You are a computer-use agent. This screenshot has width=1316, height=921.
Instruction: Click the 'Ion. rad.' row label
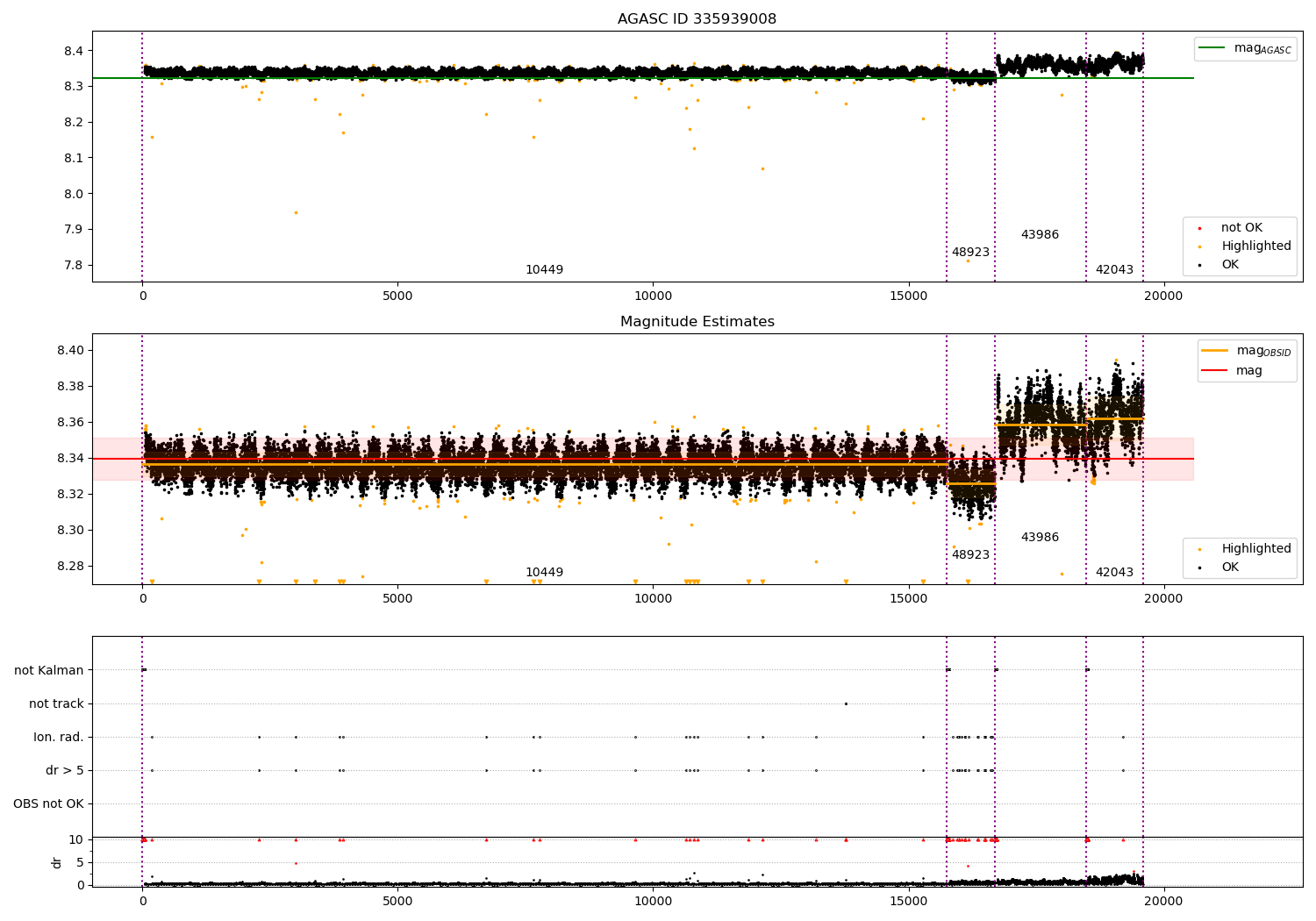click(59, 738)
